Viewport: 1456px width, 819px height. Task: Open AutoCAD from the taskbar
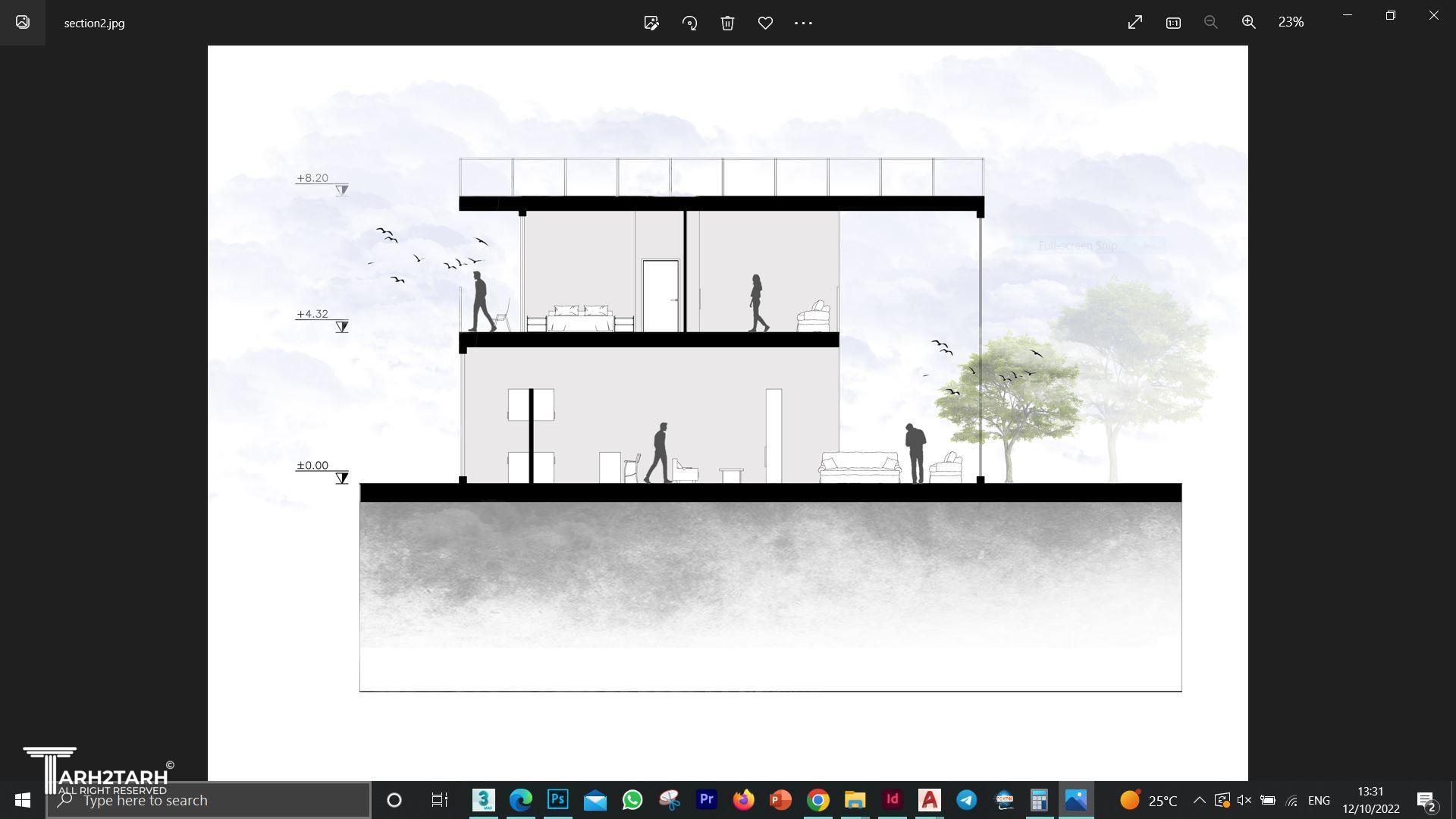point(929,799)
